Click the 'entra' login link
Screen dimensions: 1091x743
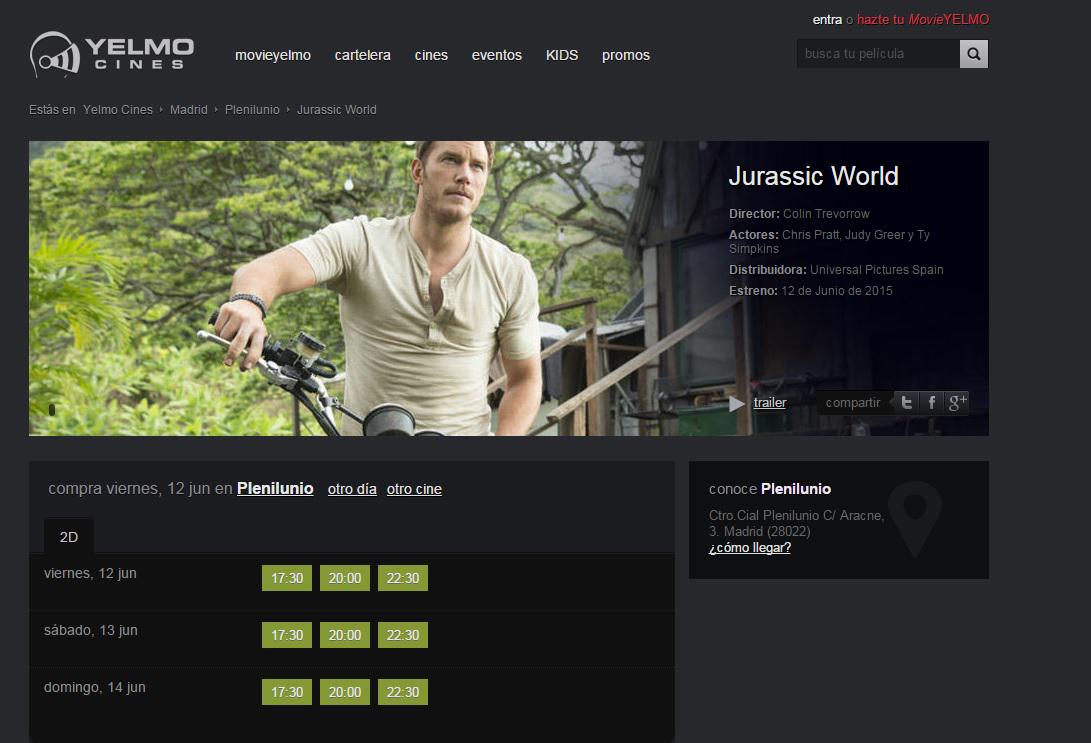827,19
